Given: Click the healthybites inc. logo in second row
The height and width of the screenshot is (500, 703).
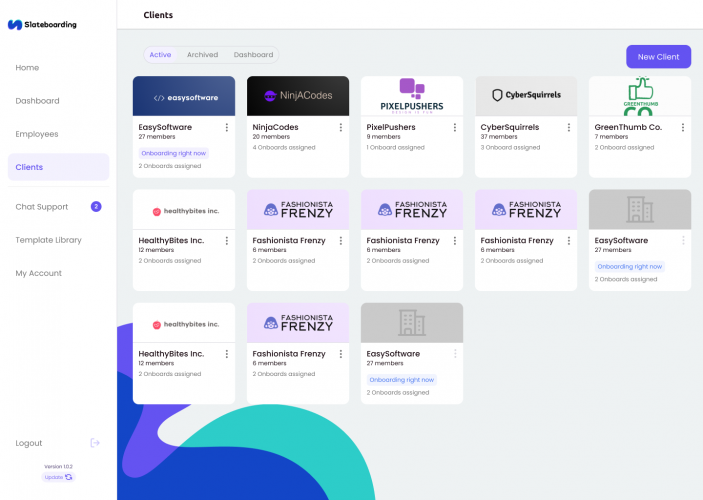Looking at the screenshot, I should point(184,209).
